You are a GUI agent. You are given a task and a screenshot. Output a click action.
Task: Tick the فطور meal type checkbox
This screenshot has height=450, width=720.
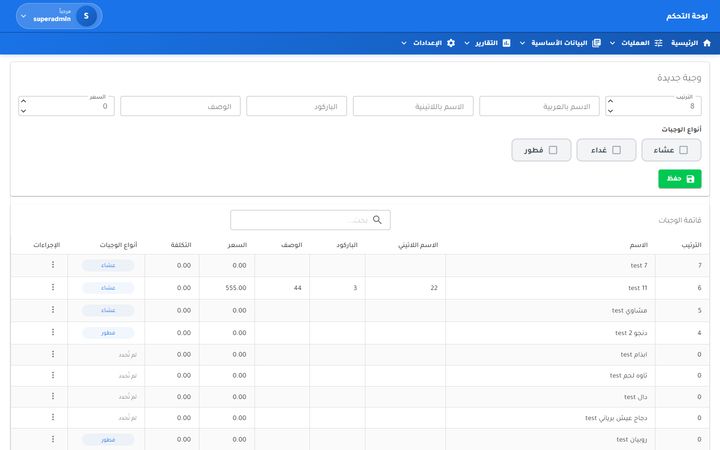click(x=553, y=150)
